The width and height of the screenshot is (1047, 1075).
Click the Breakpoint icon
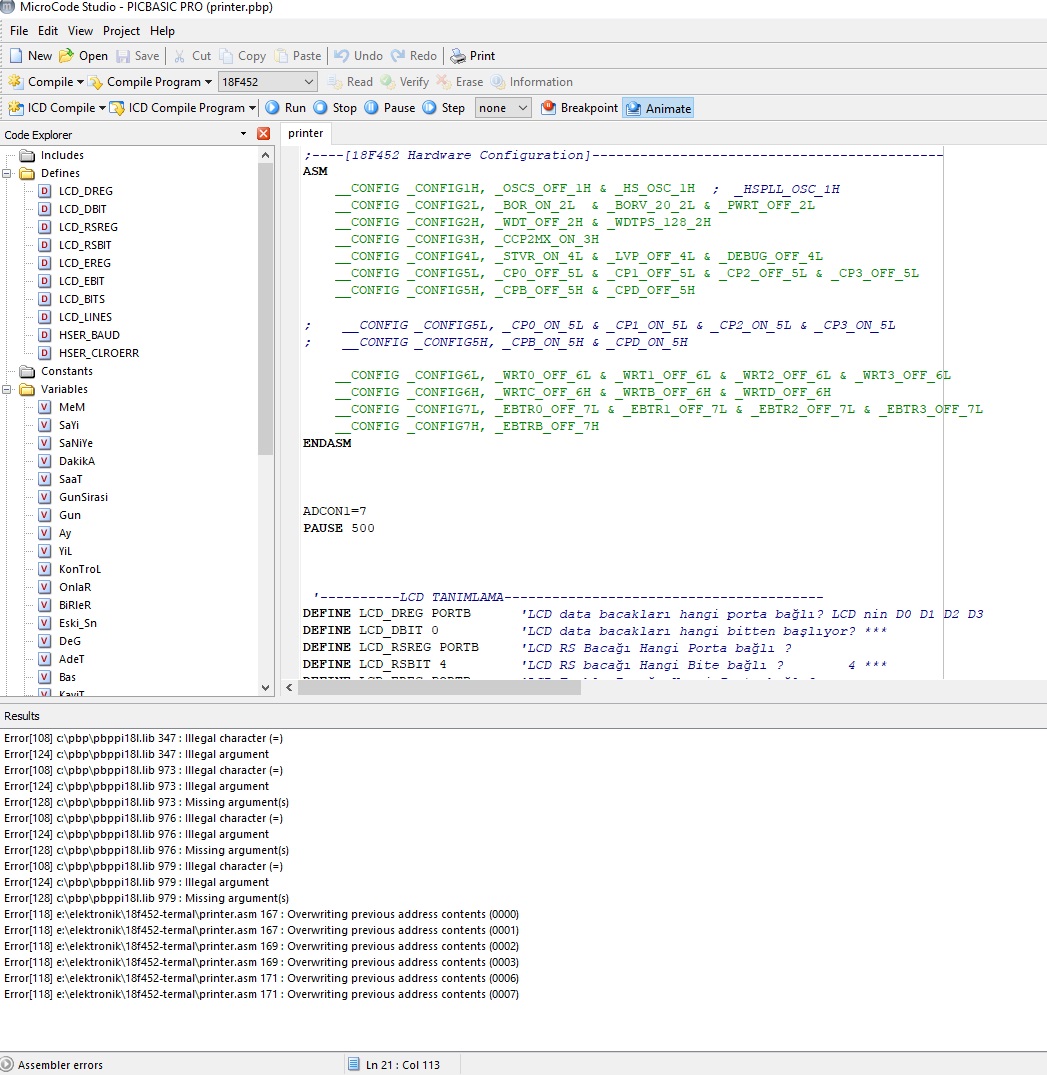pyautogui.click(x=548, y=108)
